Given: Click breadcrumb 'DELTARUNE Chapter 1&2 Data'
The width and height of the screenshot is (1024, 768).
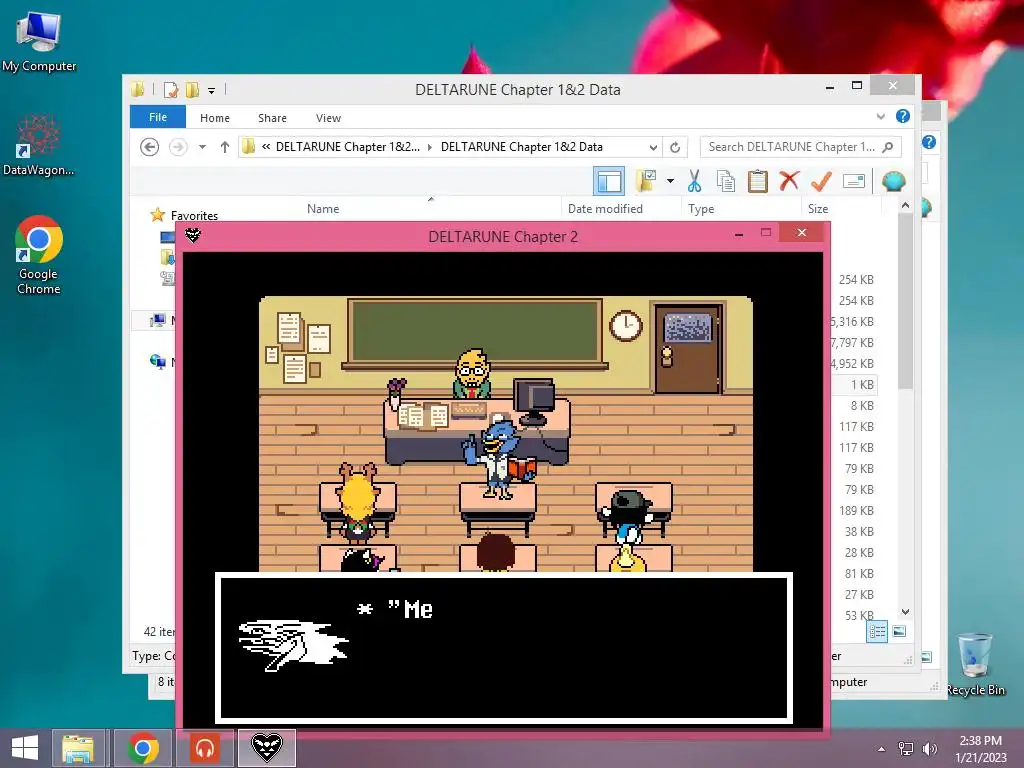Looking at the screenshot, I should coord(522,147).
